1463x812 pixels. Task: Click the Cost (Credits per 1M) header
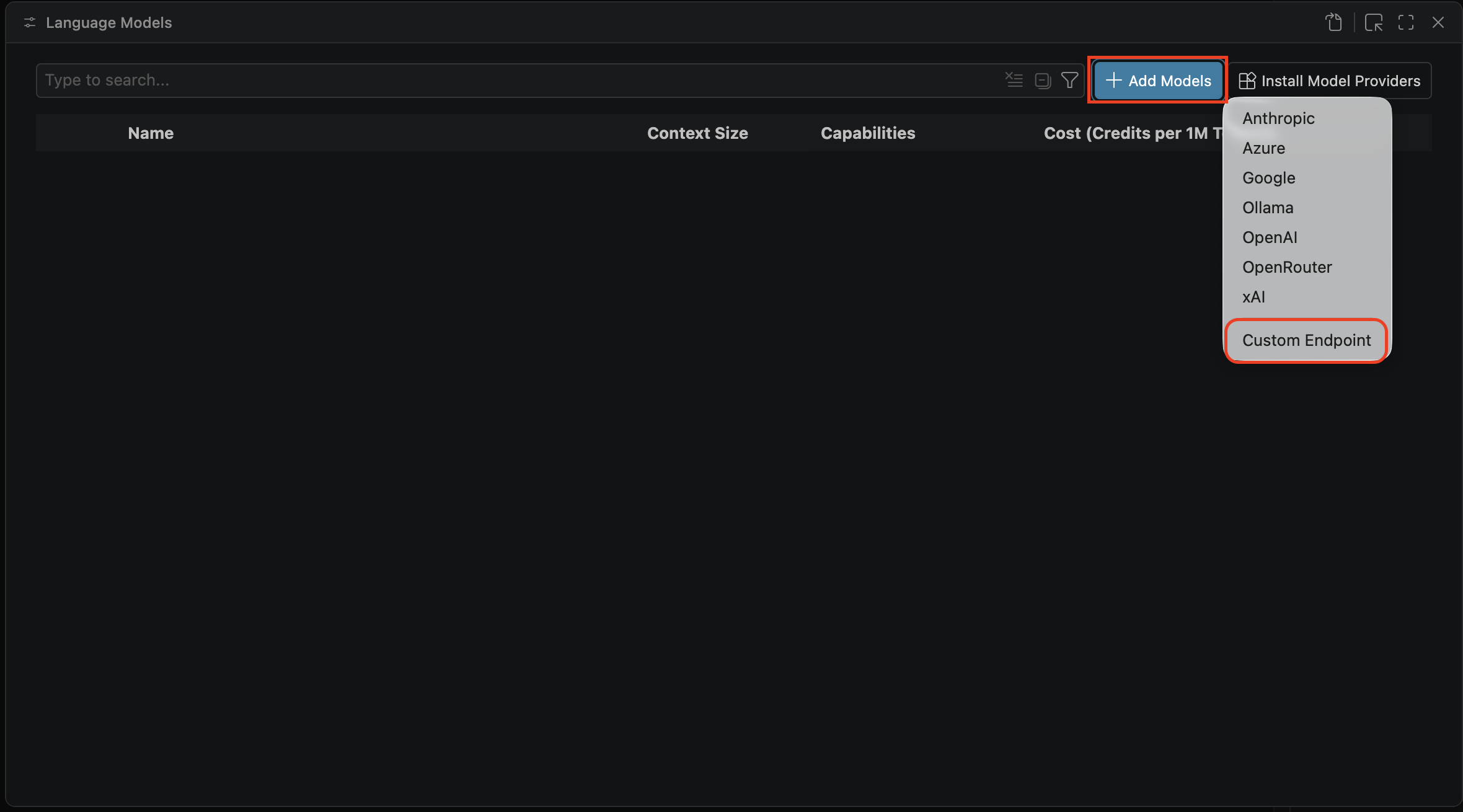pos(1132,133)
